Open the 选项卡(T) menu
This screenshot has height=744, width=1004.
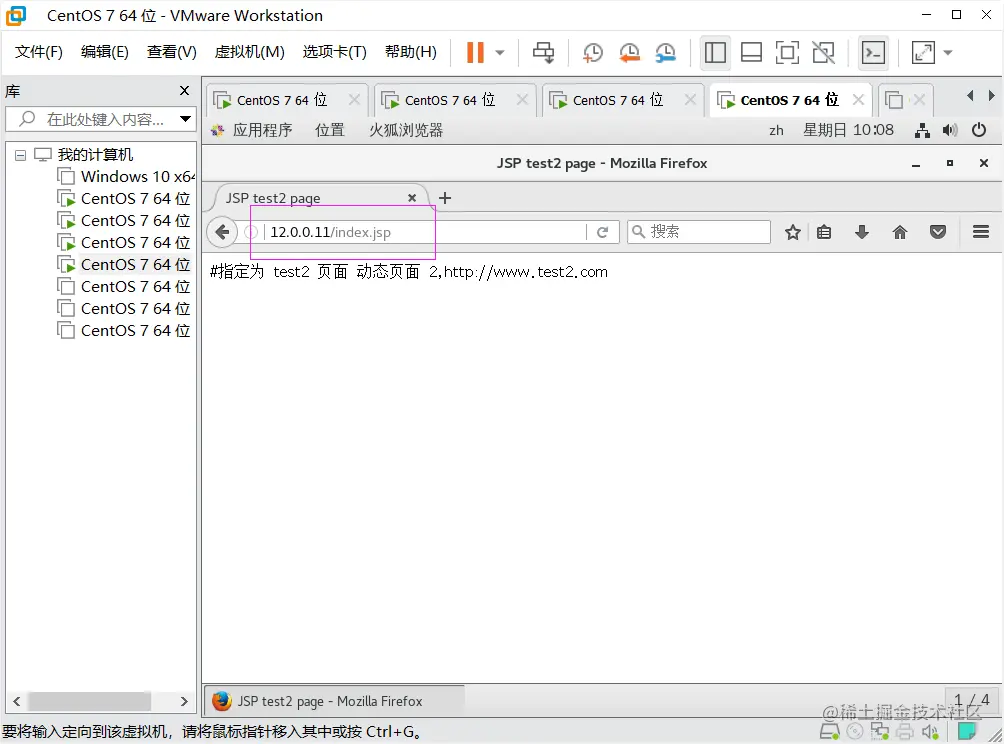tap(334, 52)
